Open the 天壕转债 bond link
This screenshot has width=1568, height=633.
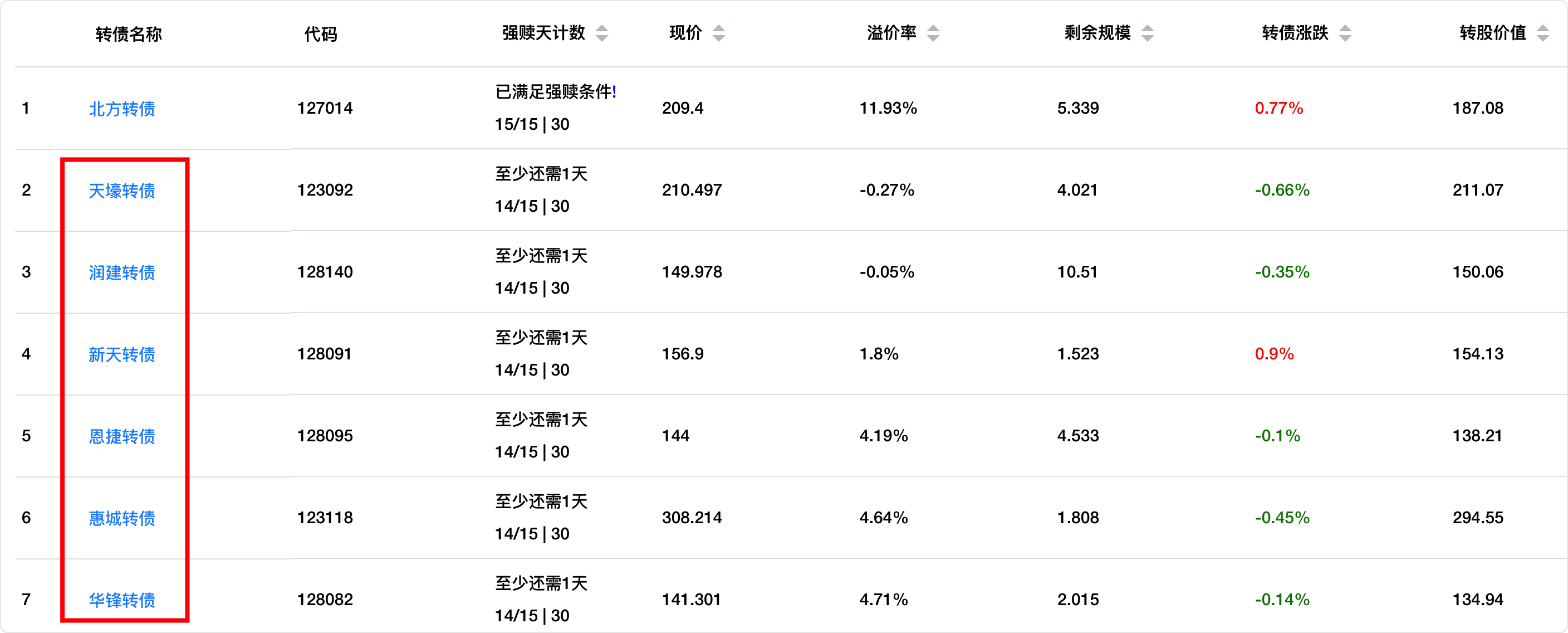click(x=122, y=191)
